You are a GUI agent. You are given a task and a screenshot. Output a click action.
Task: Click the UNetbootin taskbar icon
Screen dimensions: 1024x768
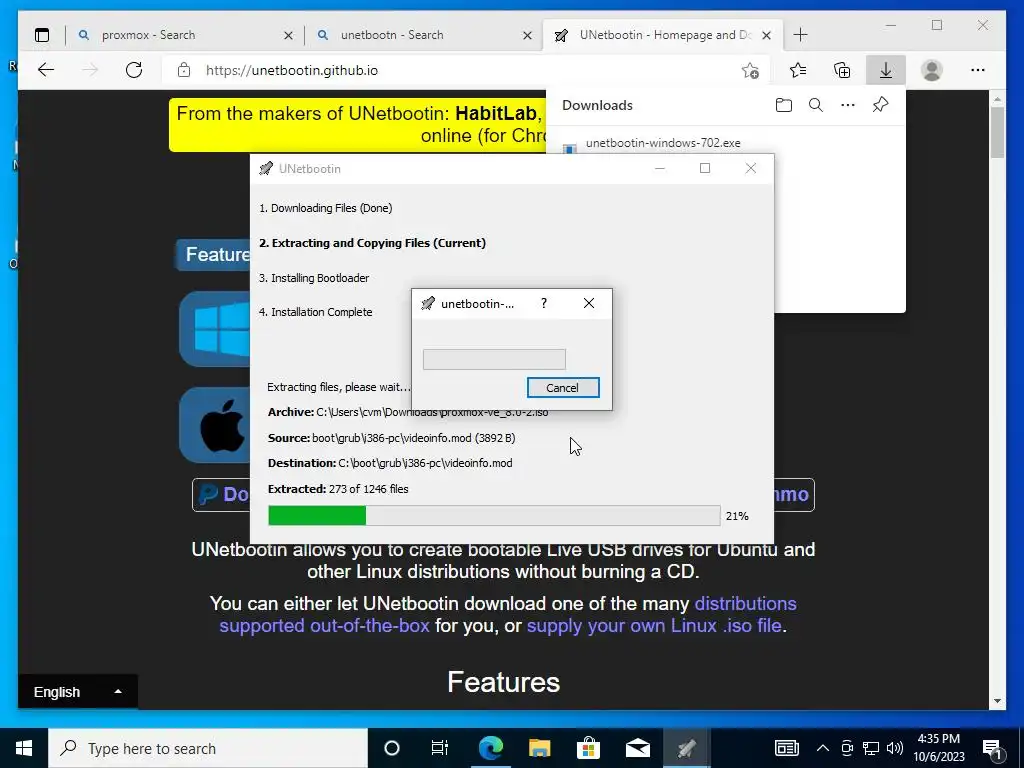(686, 748)
